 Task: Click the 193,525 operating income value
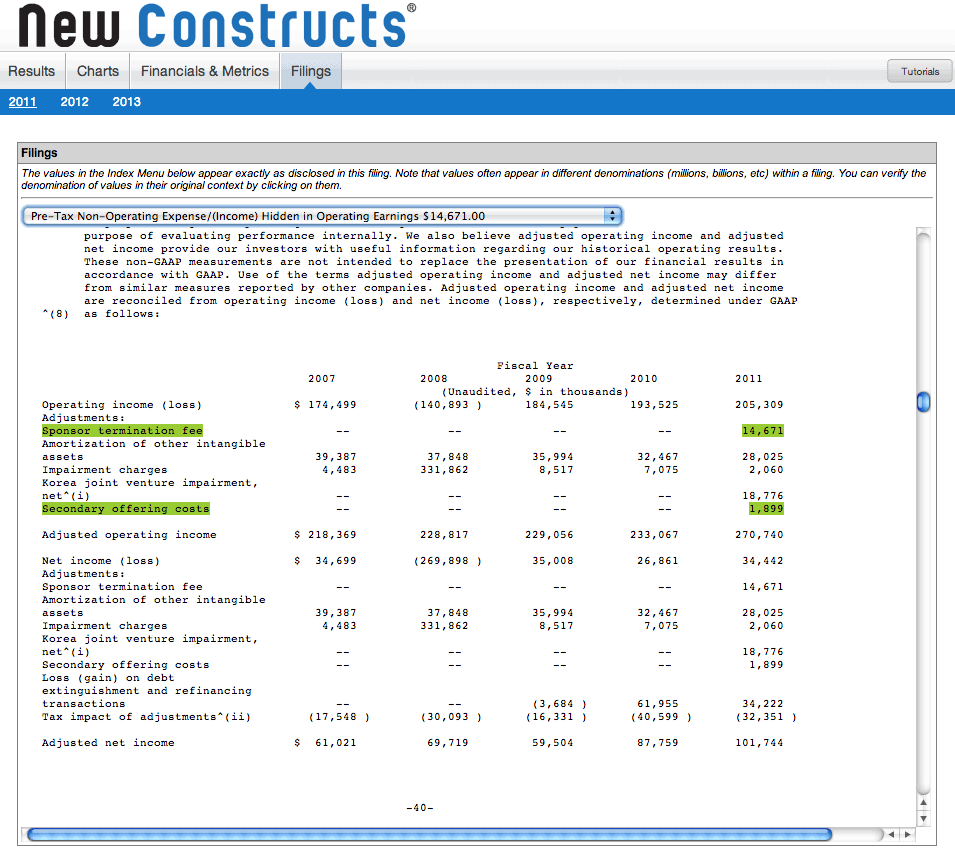tap(654, 405)
